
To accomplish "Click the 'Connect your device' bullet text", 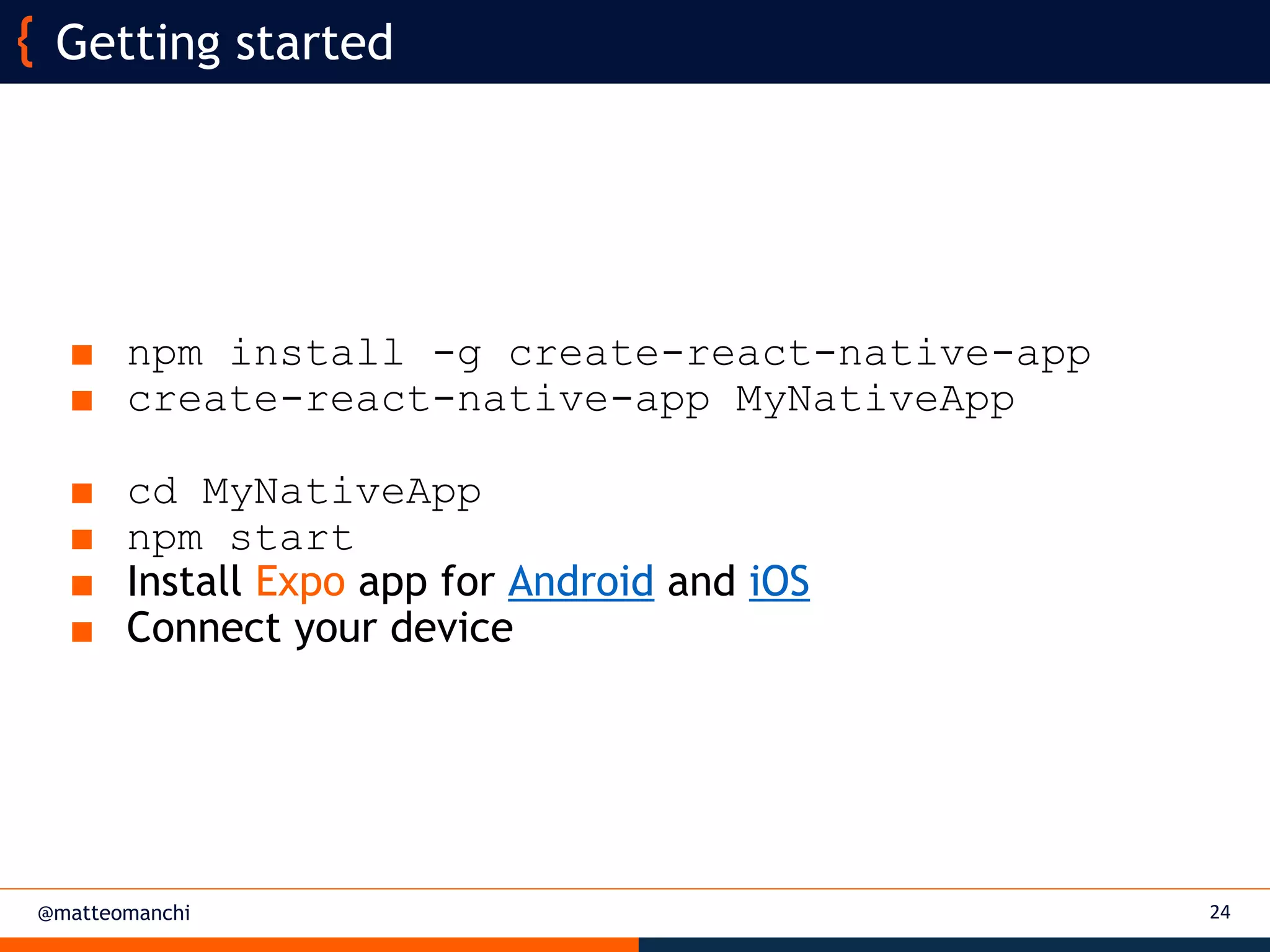I will click(320, 628).
